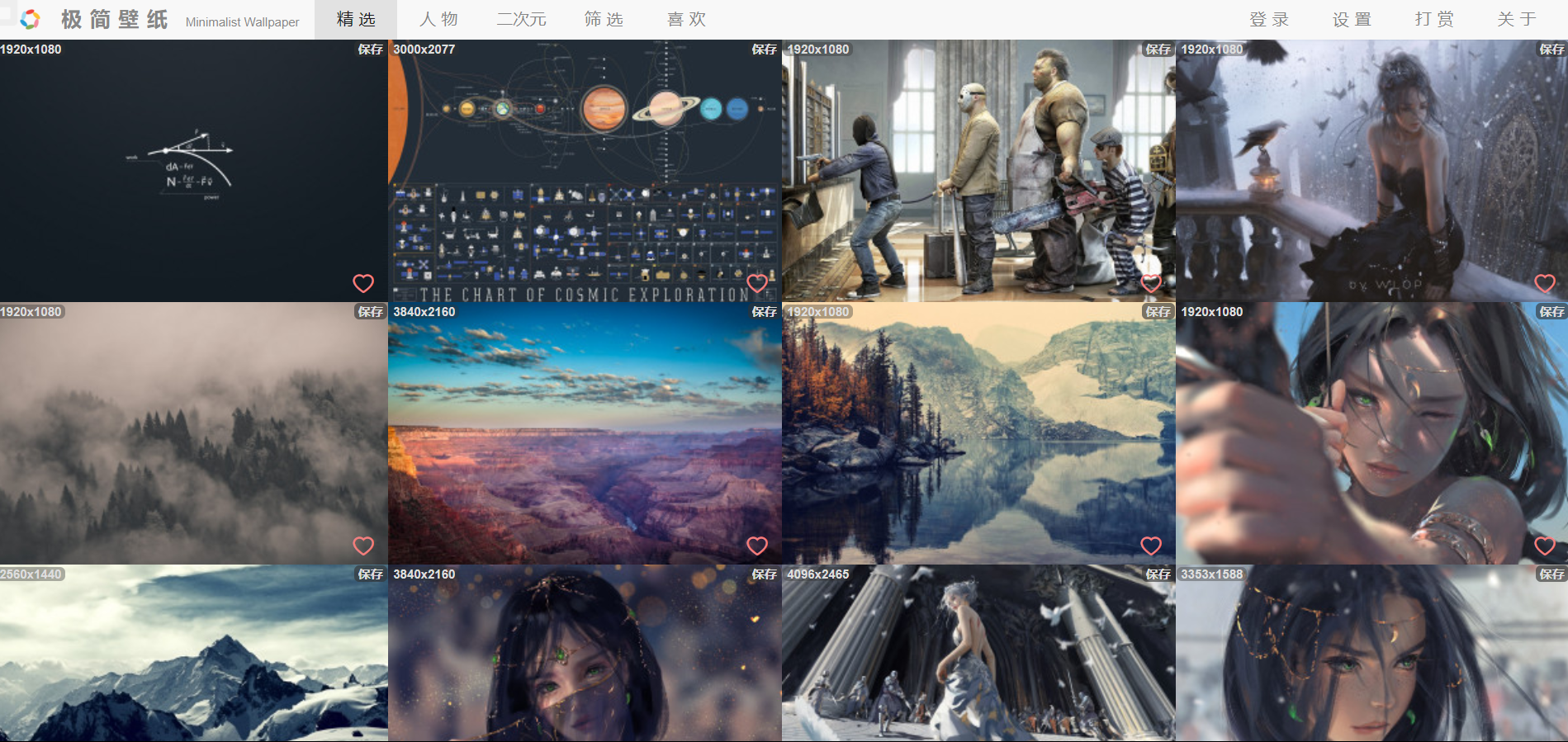Favorite the bank robbery cartoon wallpaper
This screenshot has height=742, width=1568.
[1151, 283]
